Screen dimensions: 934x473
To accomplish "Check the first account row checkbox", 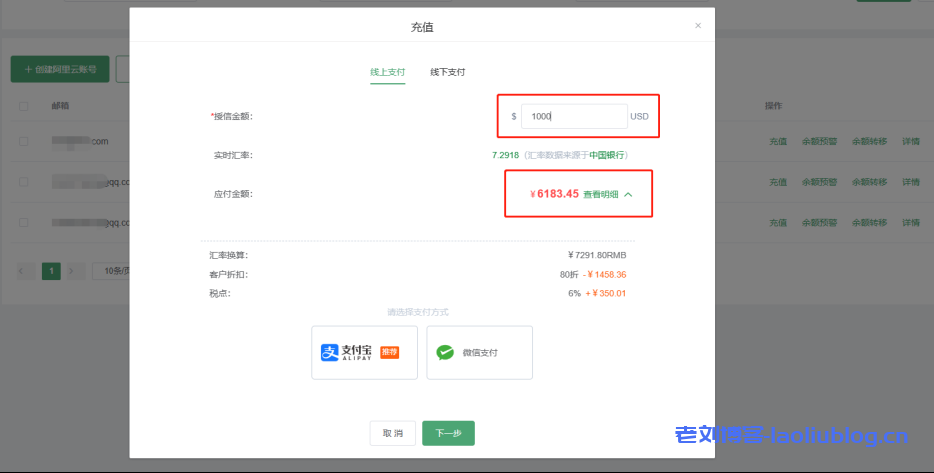I will coord(23,141).
